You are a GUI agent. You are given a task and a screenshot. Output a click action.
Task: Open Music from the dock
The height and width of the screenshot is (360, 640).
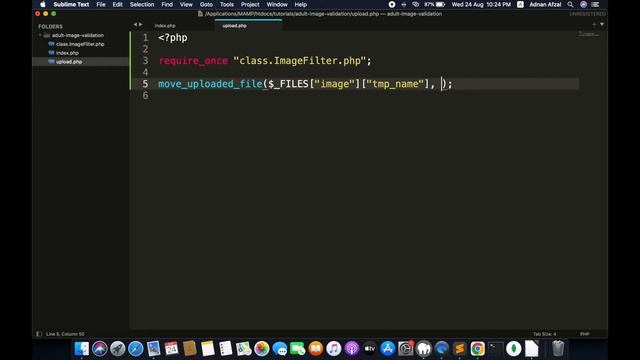(x=333, y=349)
